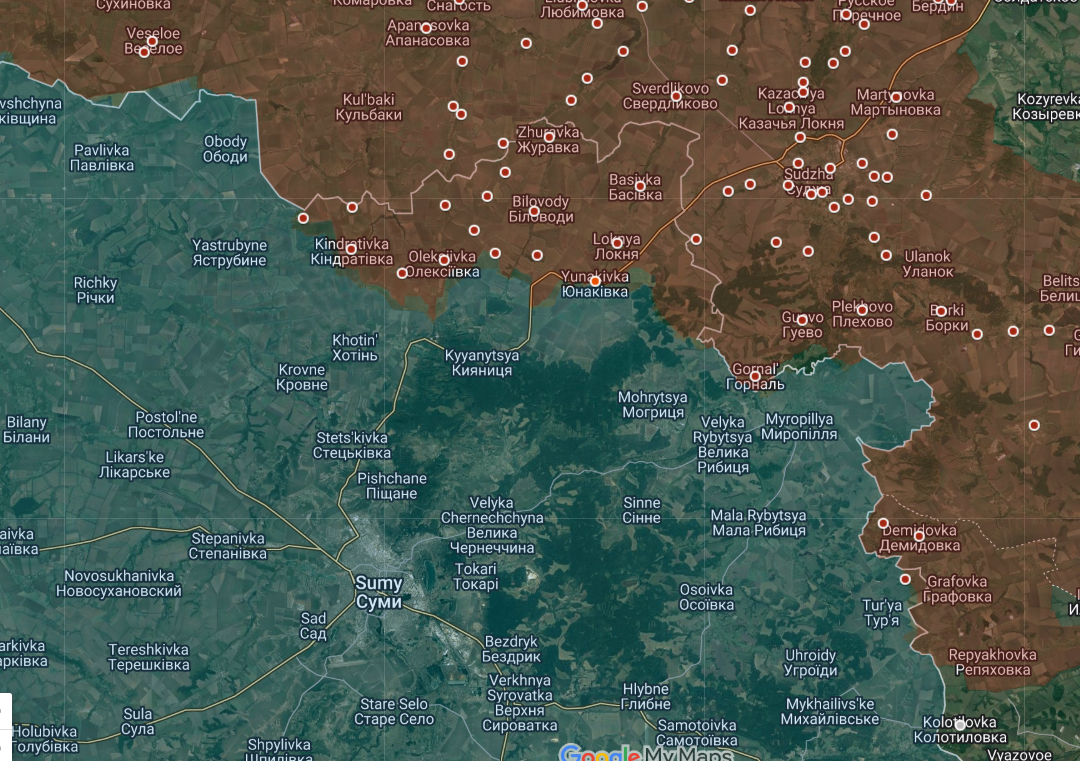Click the Mala Rybytsya label
The height and width of the screenshot is (761, 1080).
[758, 523]
